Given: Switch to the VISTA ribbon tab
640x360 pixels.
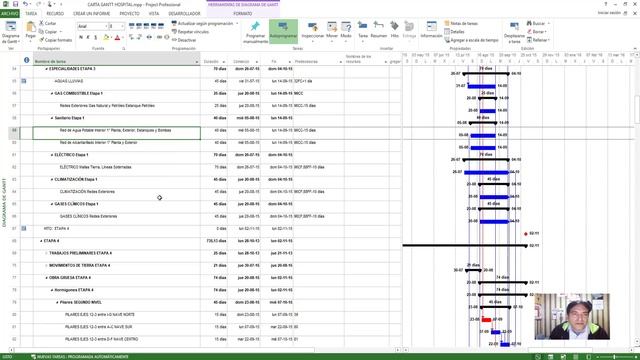Looking at the screenshot, I should click(154, 13).
